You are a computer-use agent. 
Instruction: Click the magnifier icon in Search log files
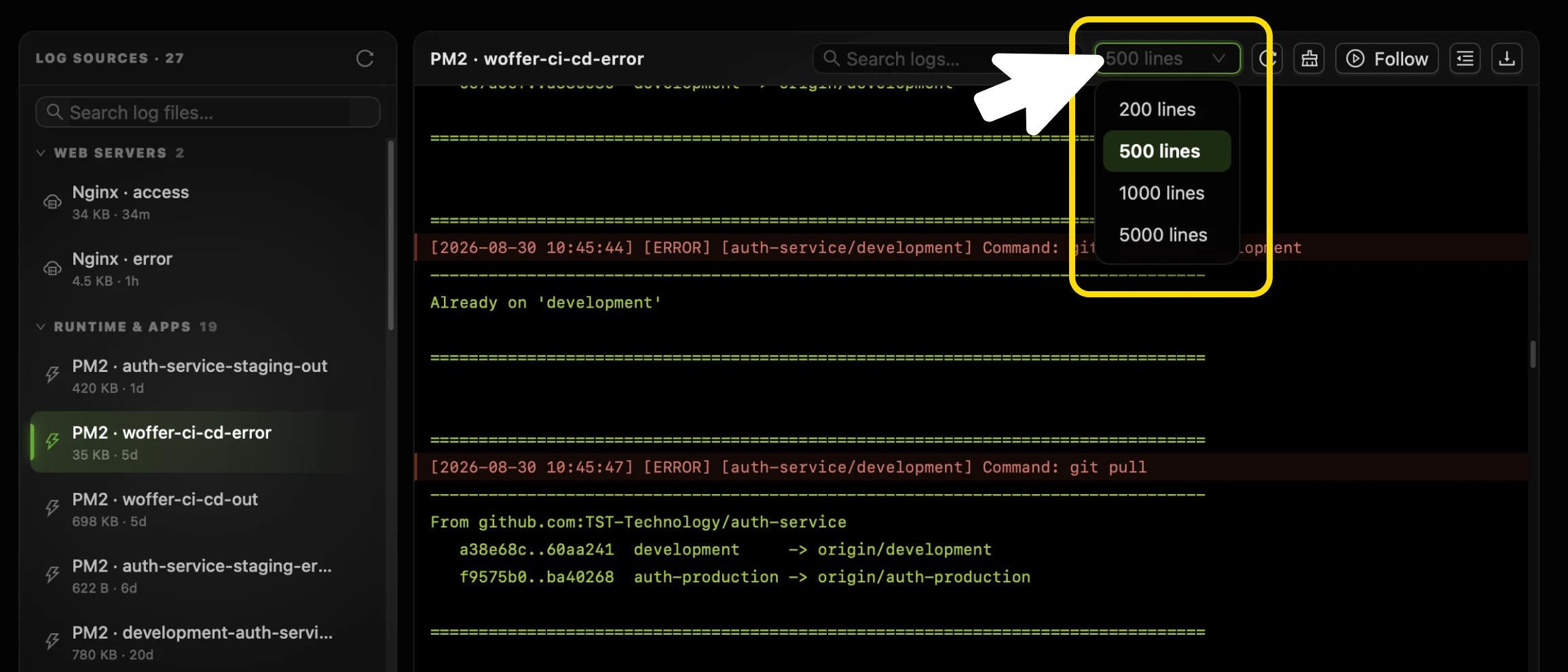(x=54, y=112)
